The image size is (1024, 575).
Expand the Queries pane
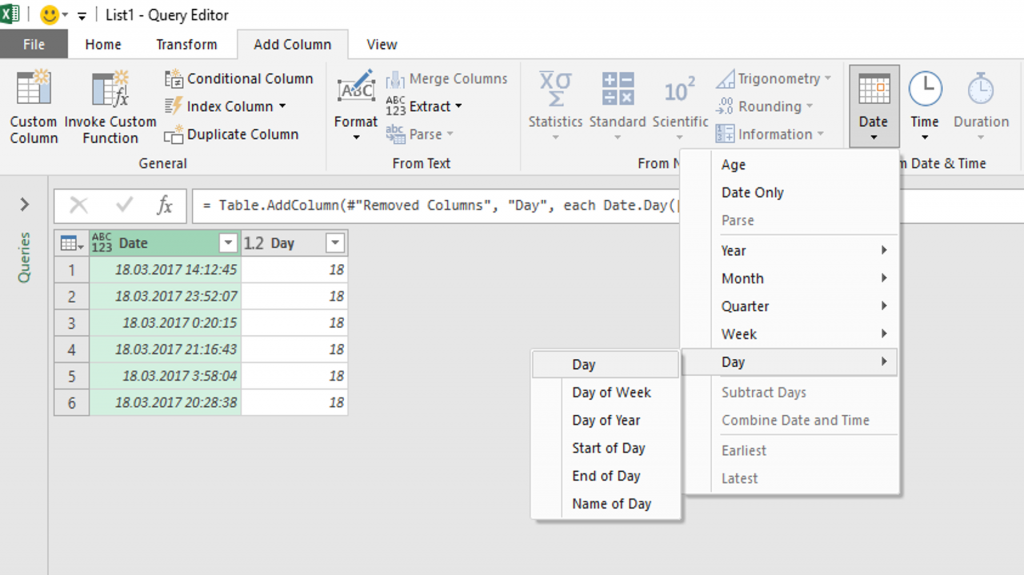click(25, 205)
